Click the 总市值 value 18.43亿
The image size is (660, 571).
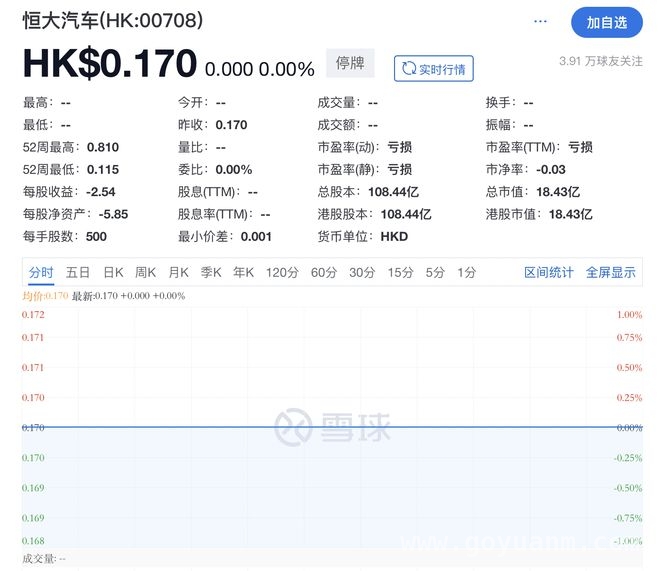[558, 192]
